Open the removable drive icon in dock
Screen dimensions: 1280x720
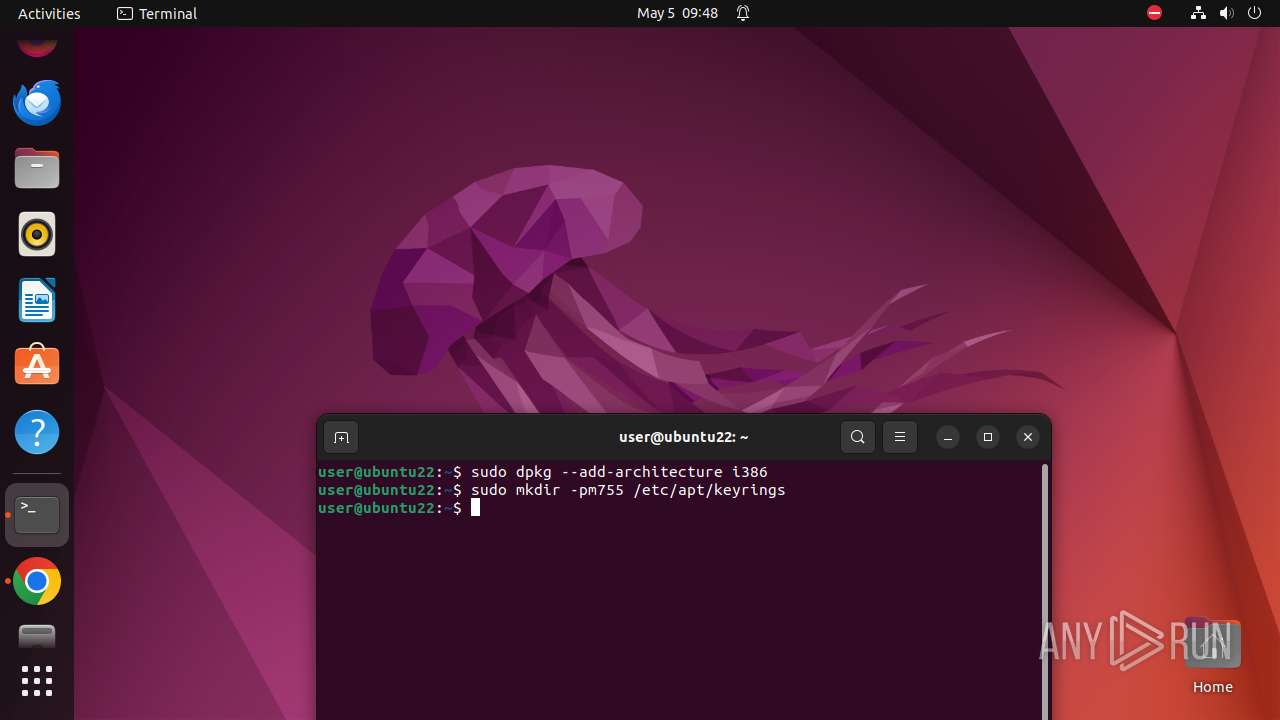point(37,636)
